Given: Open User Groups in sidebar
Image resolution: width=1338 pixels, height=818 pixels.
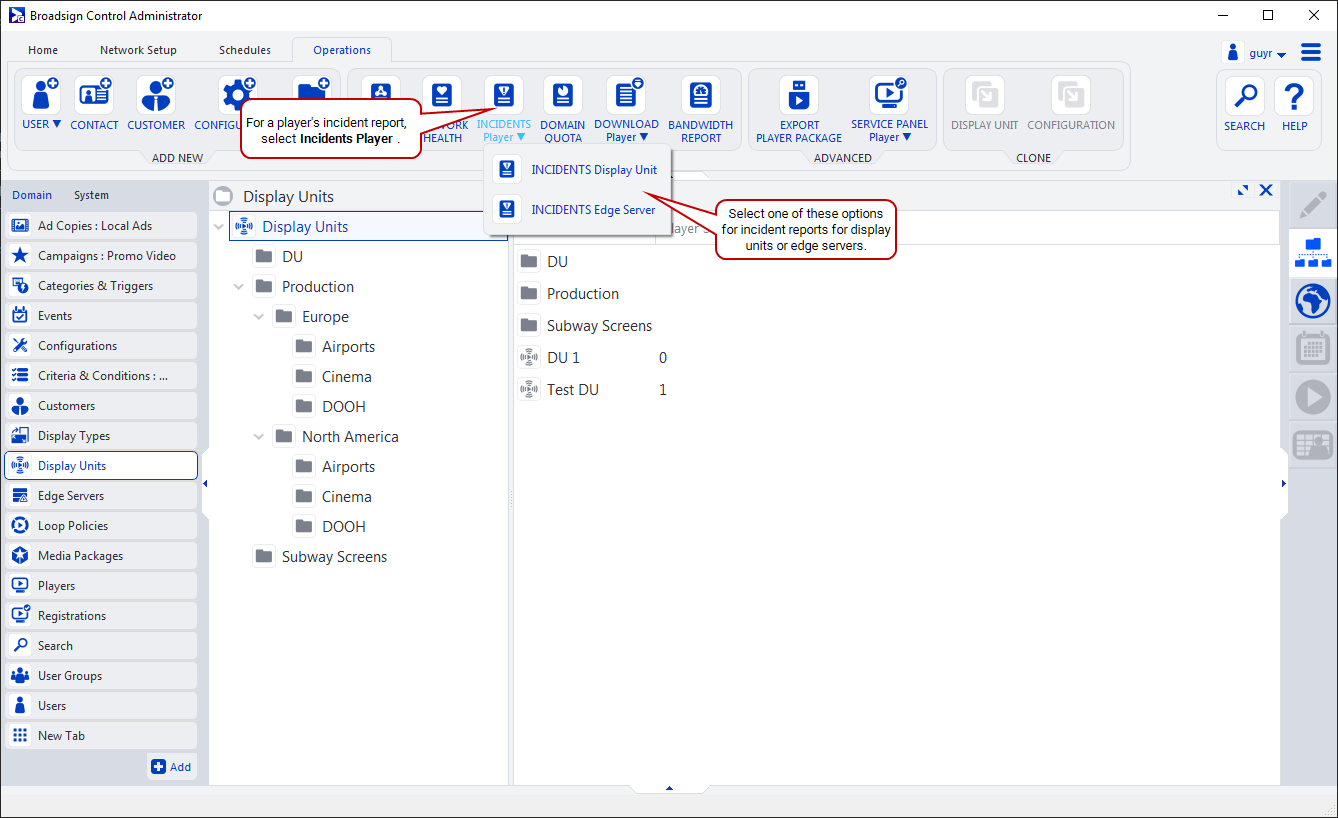Looking at the screenshot, I should 101,676.
